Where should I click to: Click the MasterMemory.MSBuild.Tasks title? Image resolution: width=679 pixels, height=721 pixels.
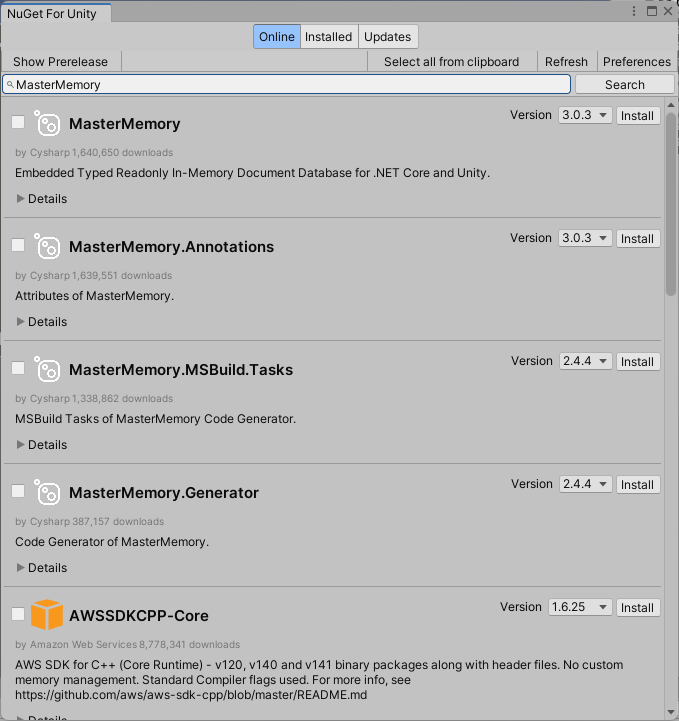point(181,370)
